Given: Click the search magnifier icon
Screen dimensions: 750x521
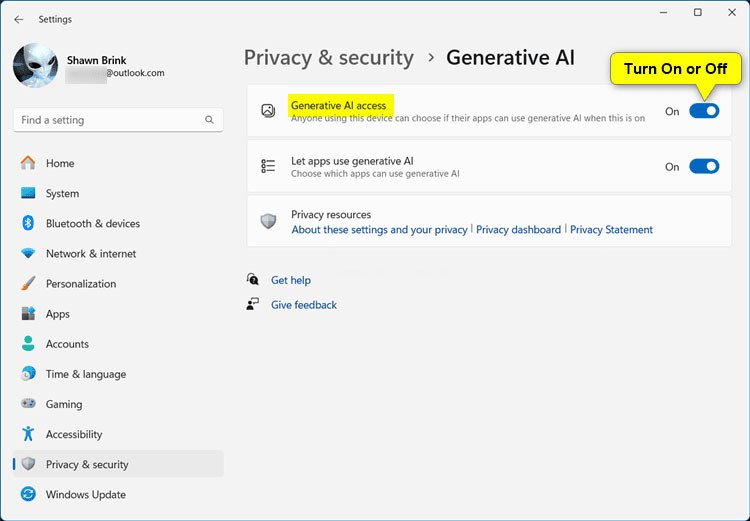Looking at the screenshot, I should click(209, 120).
